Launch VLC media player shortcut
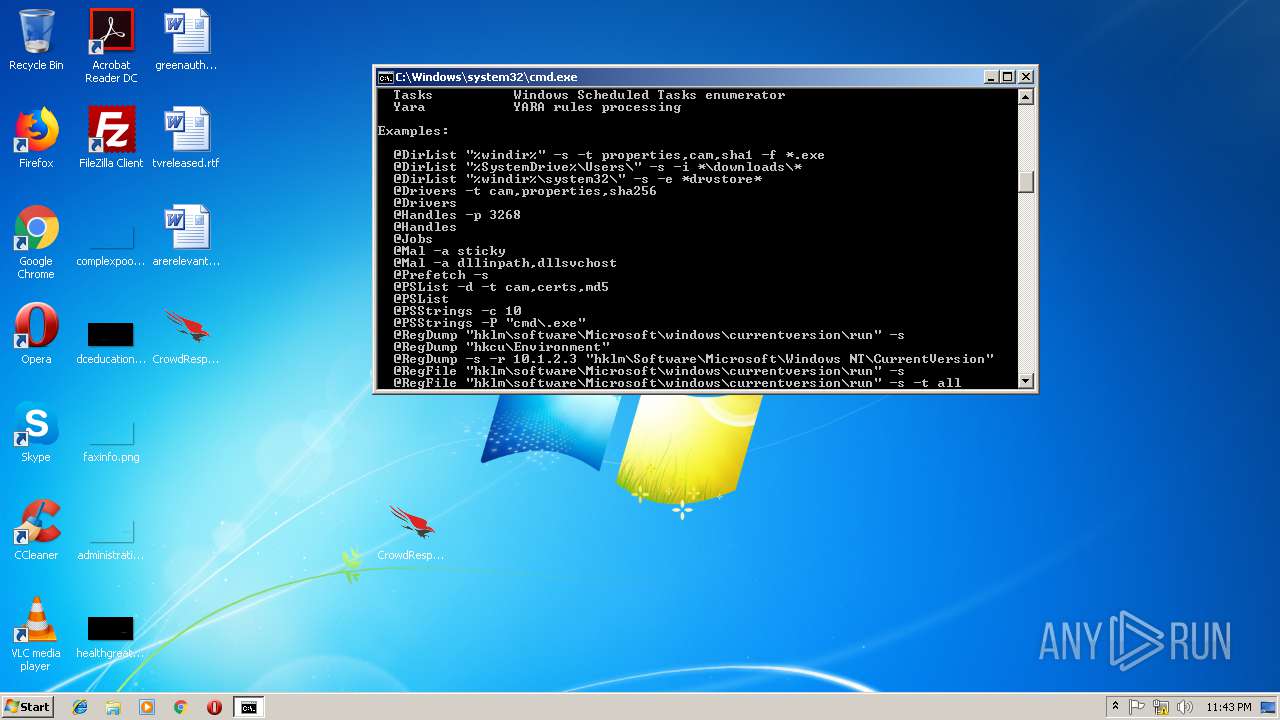 coord(36,634)
